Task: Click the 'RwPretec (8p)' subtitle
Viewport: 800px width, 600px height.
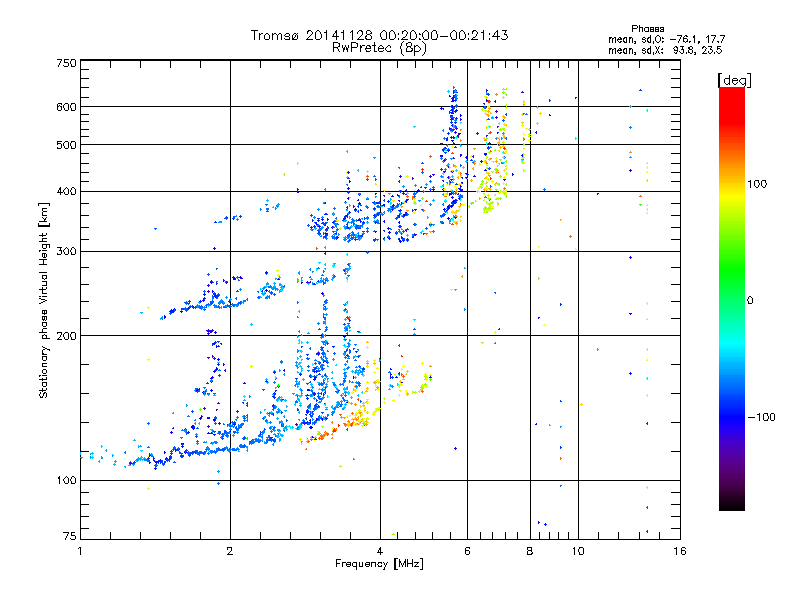Action: (379, 48)
